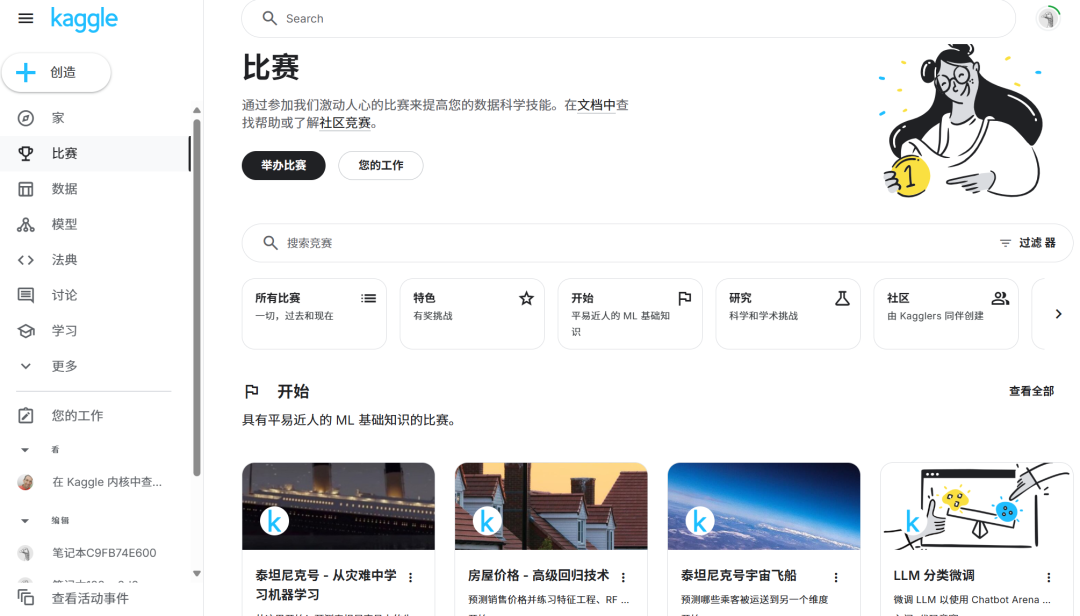This screenshot has width=1080, height=616.
Task: Collapse the 看 viewed section arrow
Action: point(25,450)
